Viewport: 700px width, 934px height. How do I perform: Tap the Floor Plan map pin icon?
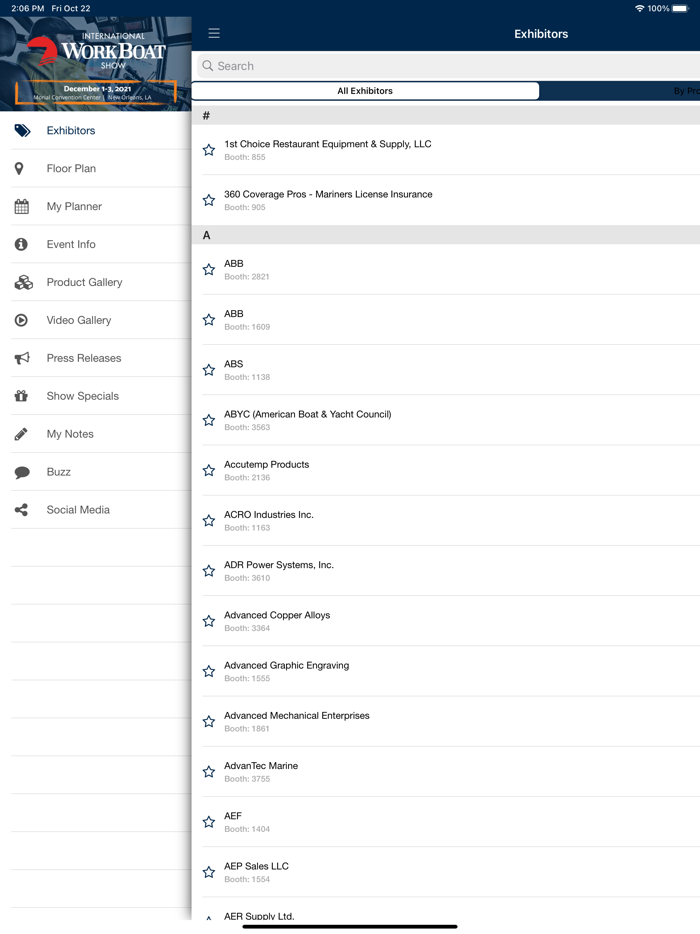[20, 169]
